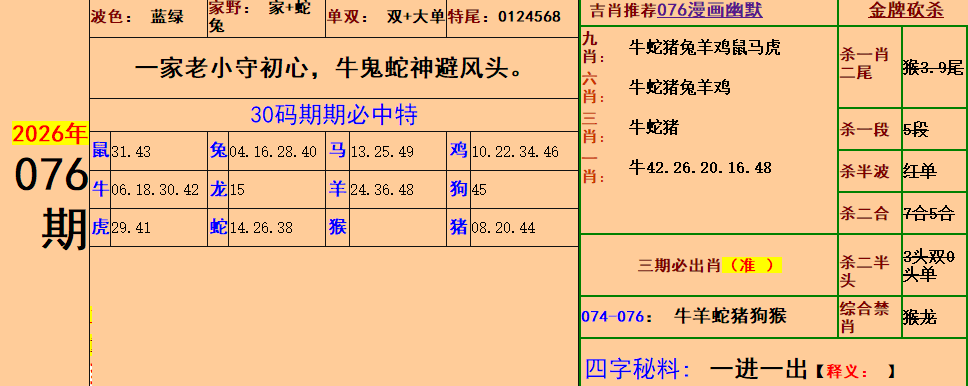Click the numbers 04.16.28.40
The image size is (968, 386).
(273, 152)
